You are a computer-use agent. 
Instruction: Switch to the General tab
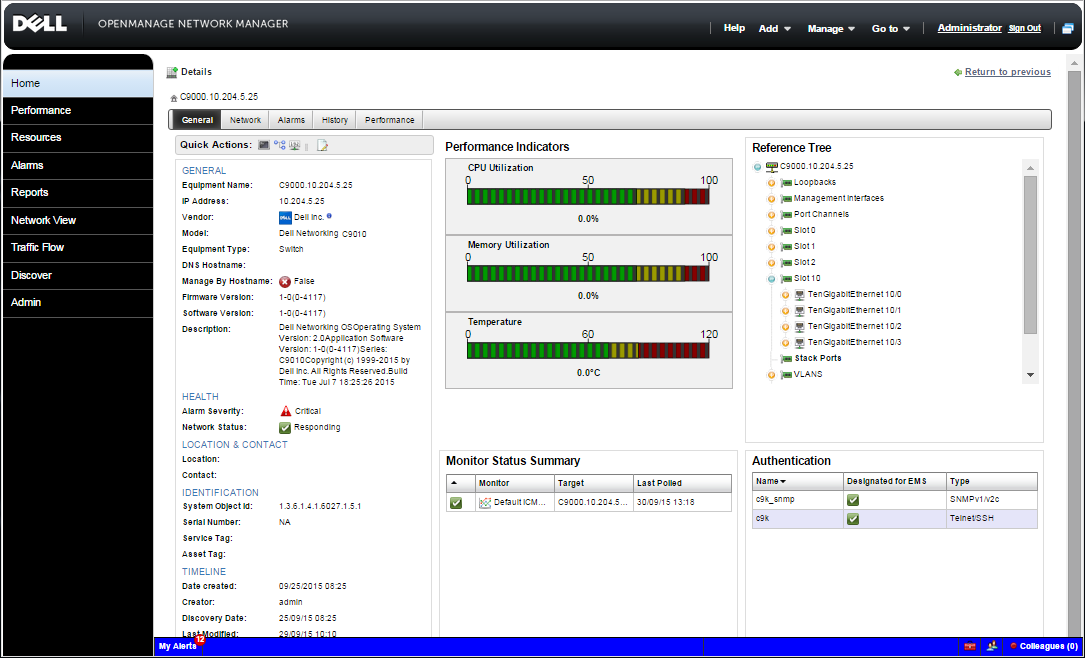pyautogui.click(x=197, y=120)
